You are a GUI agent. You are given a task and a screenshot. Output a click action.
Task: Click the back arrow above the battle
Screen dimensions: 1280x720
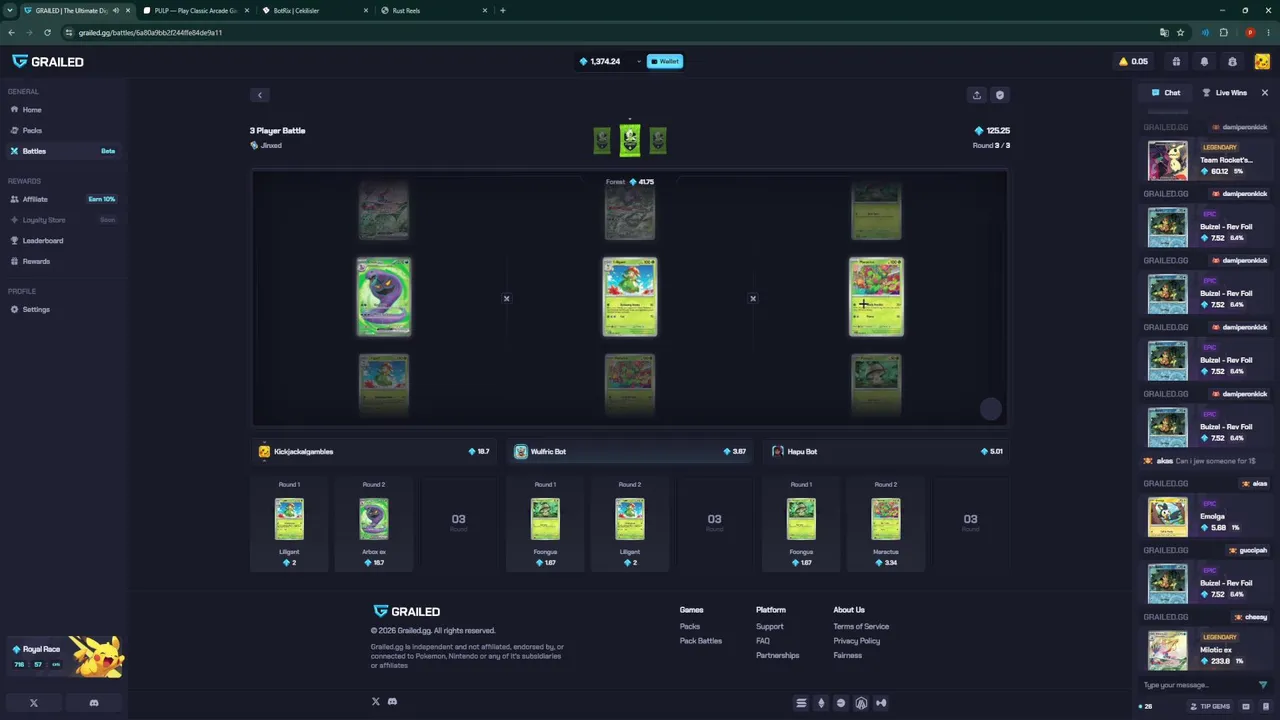point(260,96)
